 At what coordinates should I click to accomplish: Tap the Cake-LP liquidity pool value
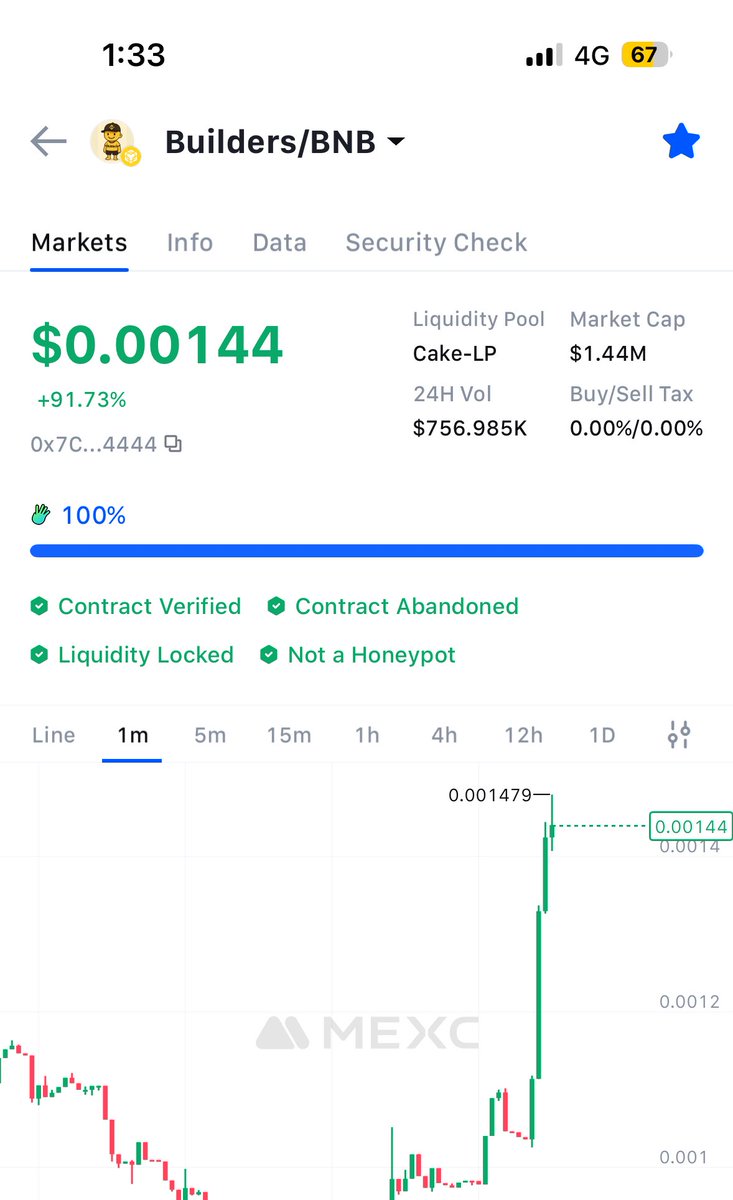point(455,353)
